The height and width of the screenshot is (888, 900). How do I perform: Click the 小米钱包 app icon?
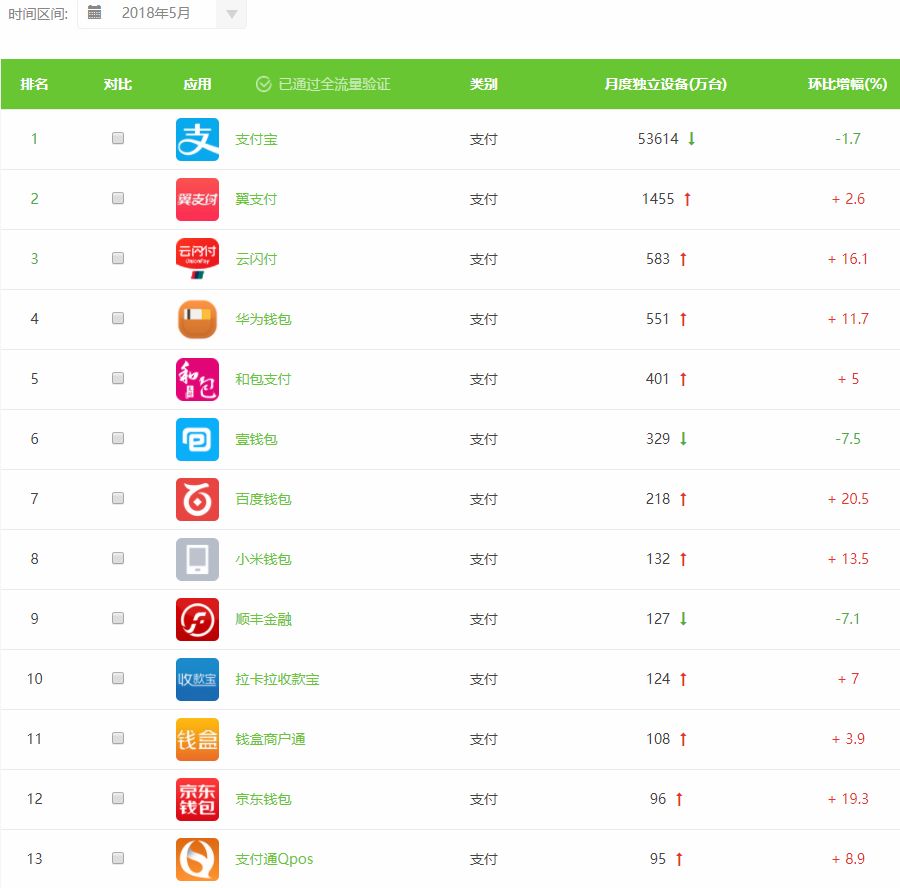pyautogui.click(x=197, y=559)
